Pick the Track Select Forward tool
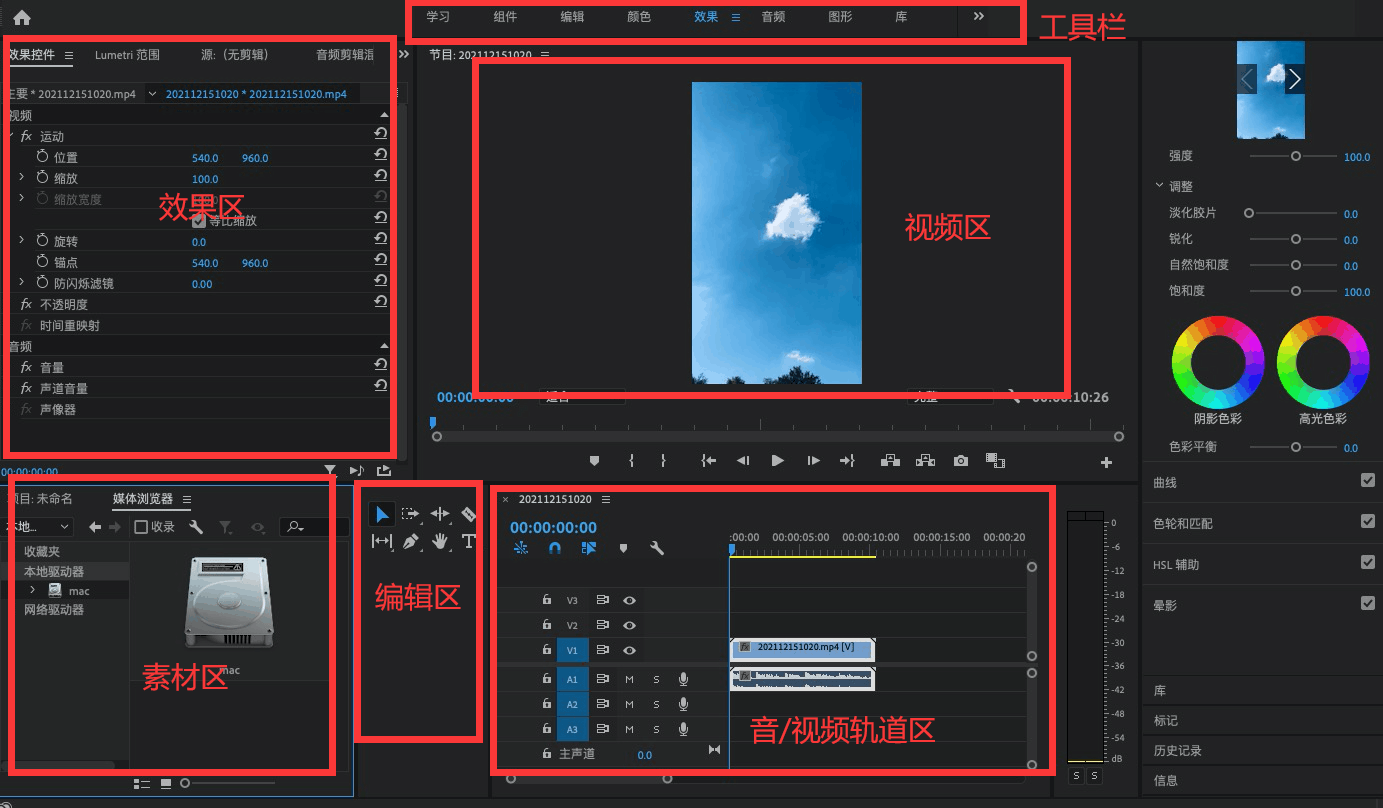The width and height of the screenshot is (1383, 808). [x=411, y=514]
